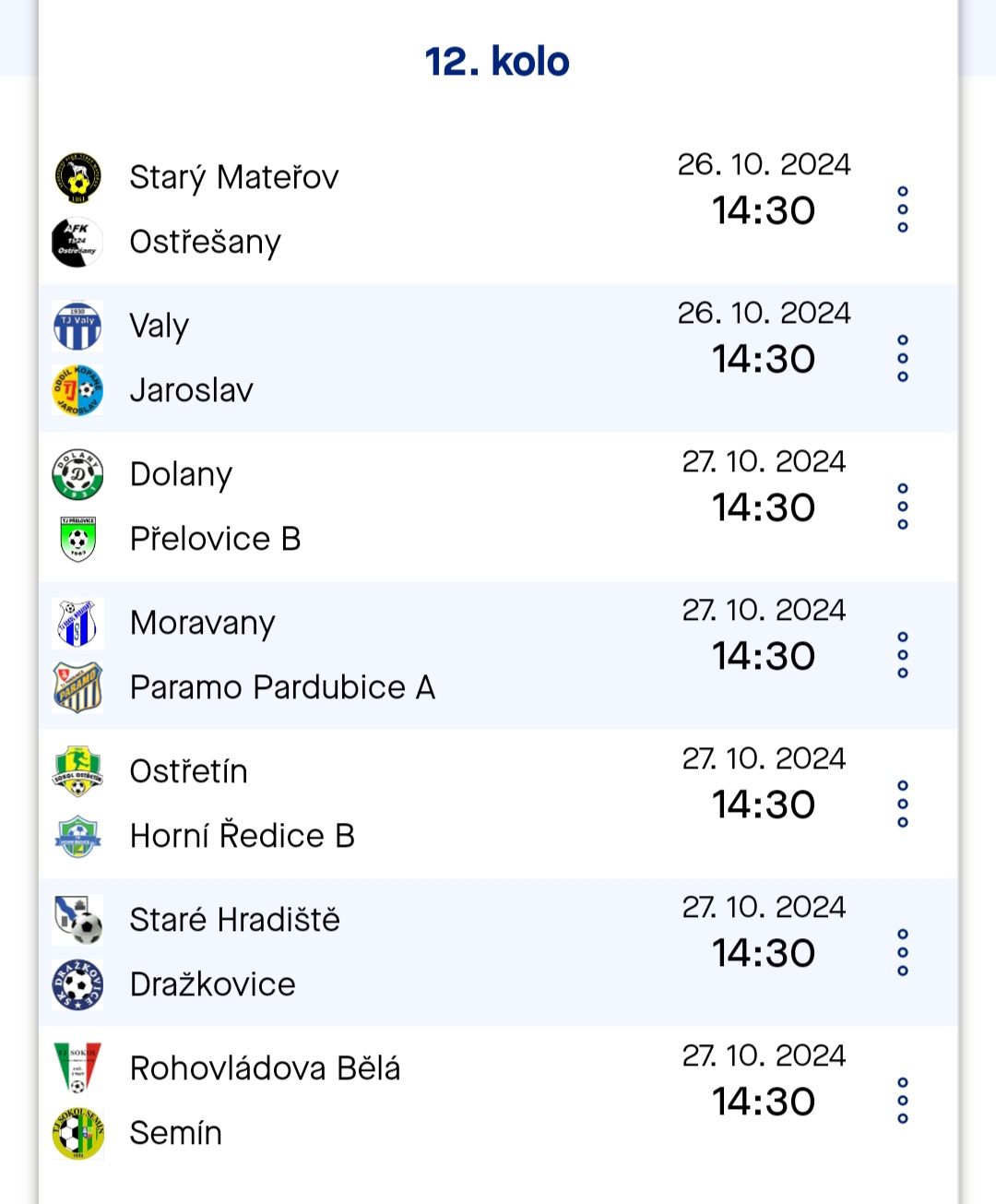
Task: Click the Rohovládova Bělá pennant logo
Action: (x=77, y=1068)
